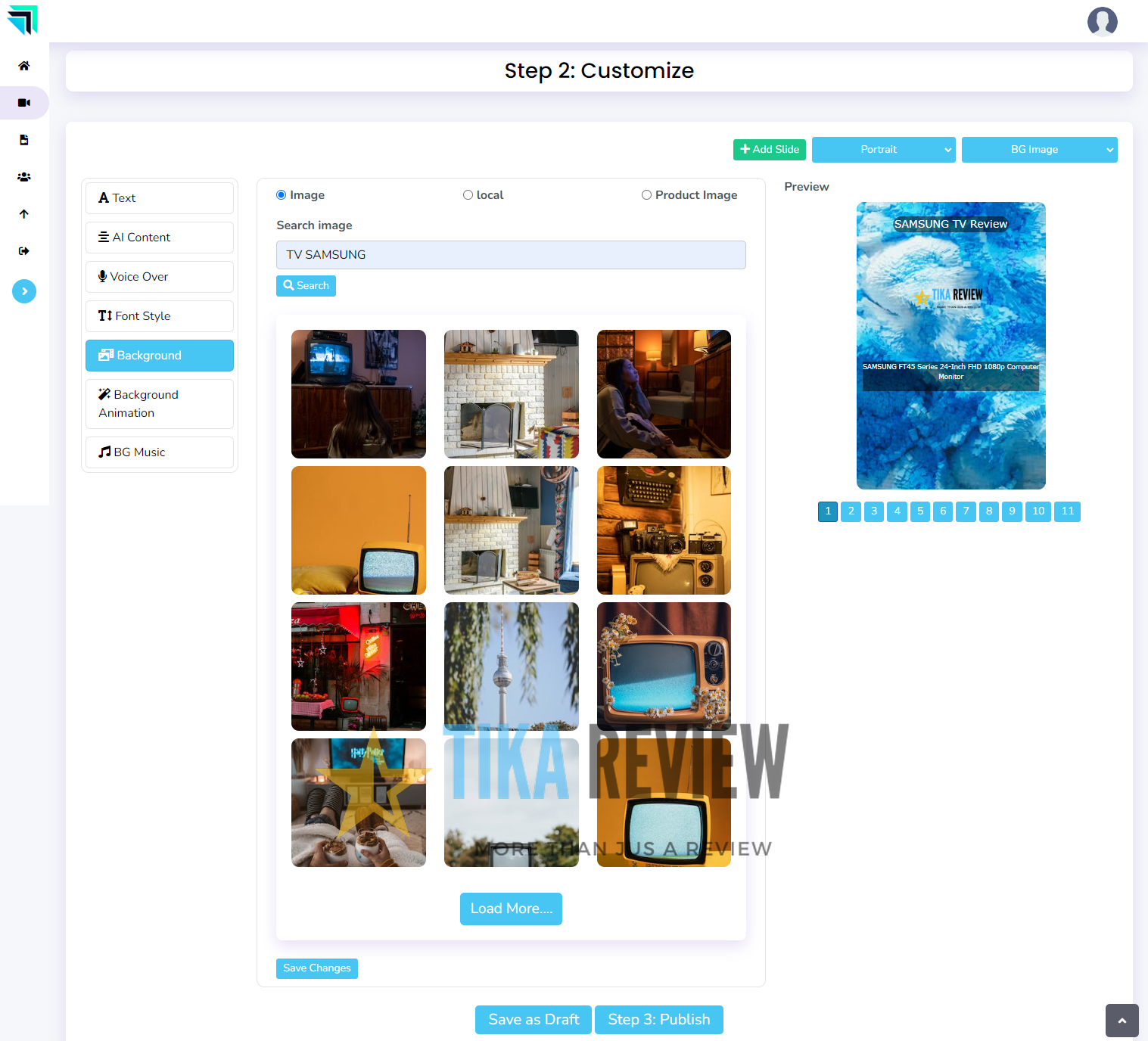Viewport: 1148px width, 1041px height.
Task: Open the BG Music panel
Action: pos(159,452)
